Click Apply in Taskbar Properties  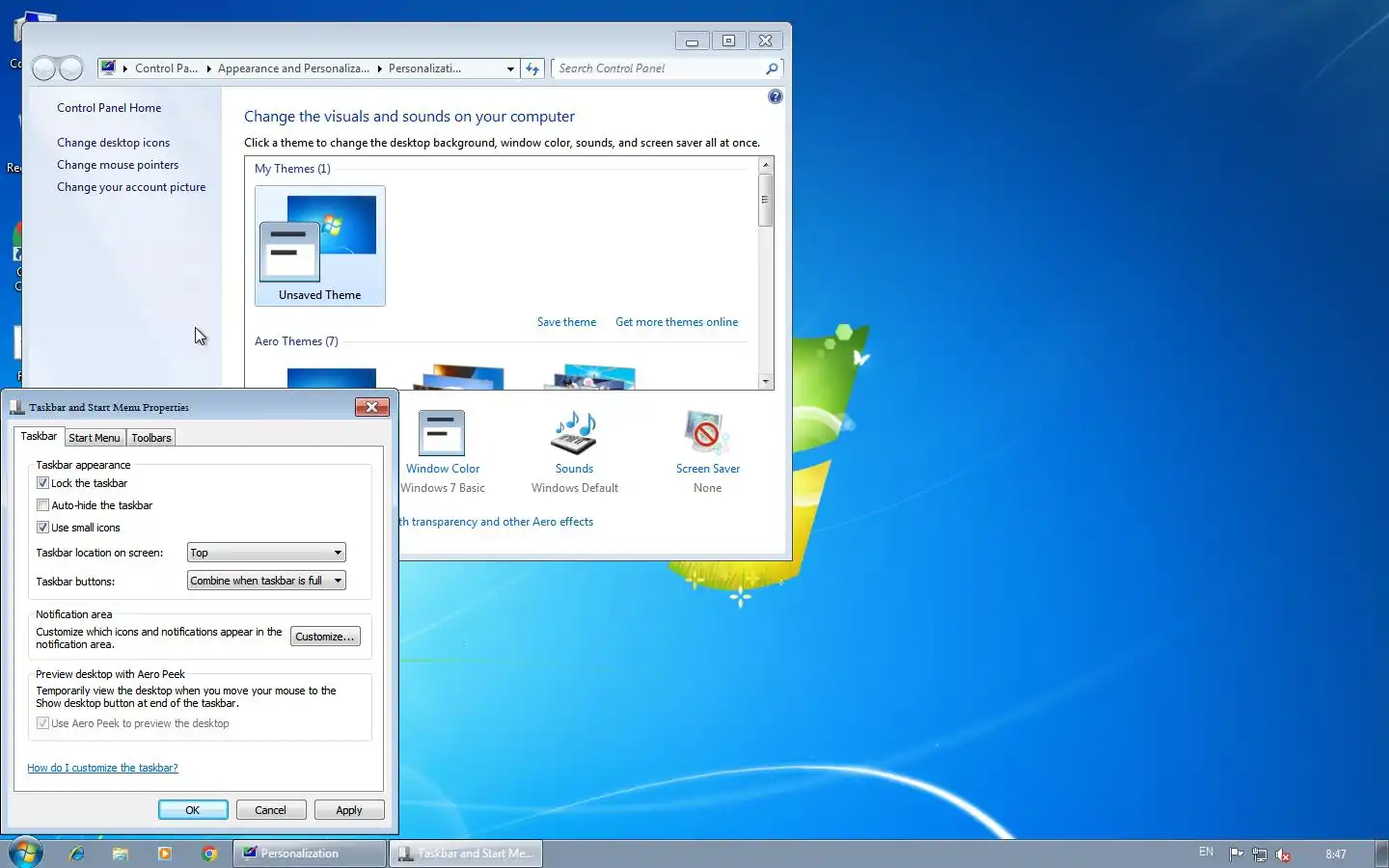coord(349,810)
